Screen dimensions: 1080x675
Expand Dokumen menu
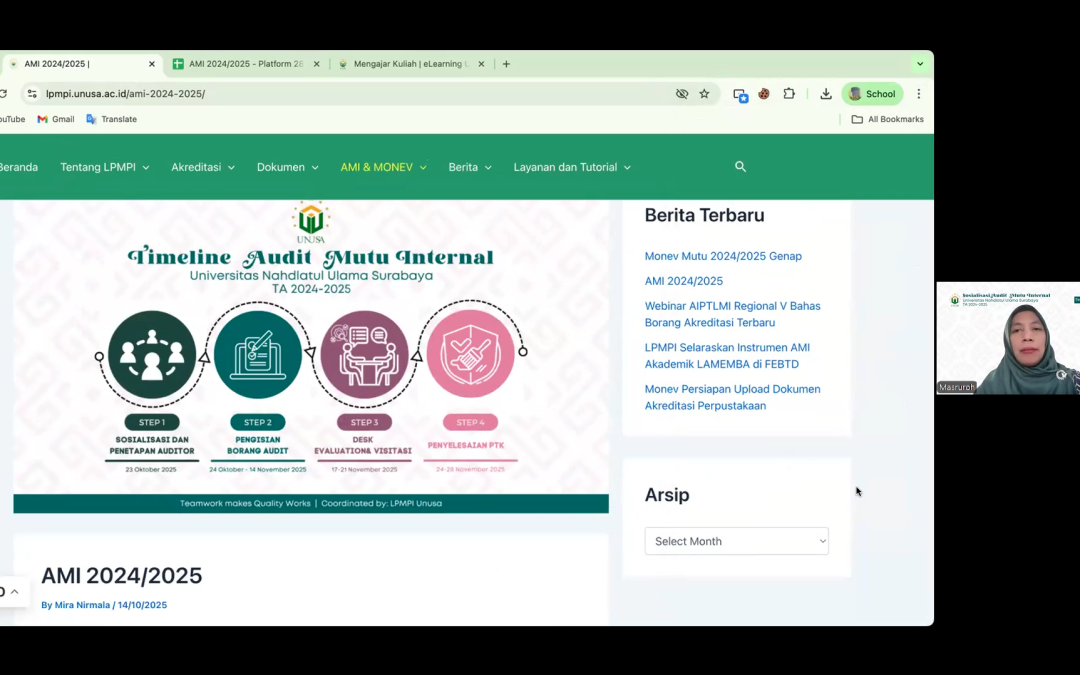287,167
